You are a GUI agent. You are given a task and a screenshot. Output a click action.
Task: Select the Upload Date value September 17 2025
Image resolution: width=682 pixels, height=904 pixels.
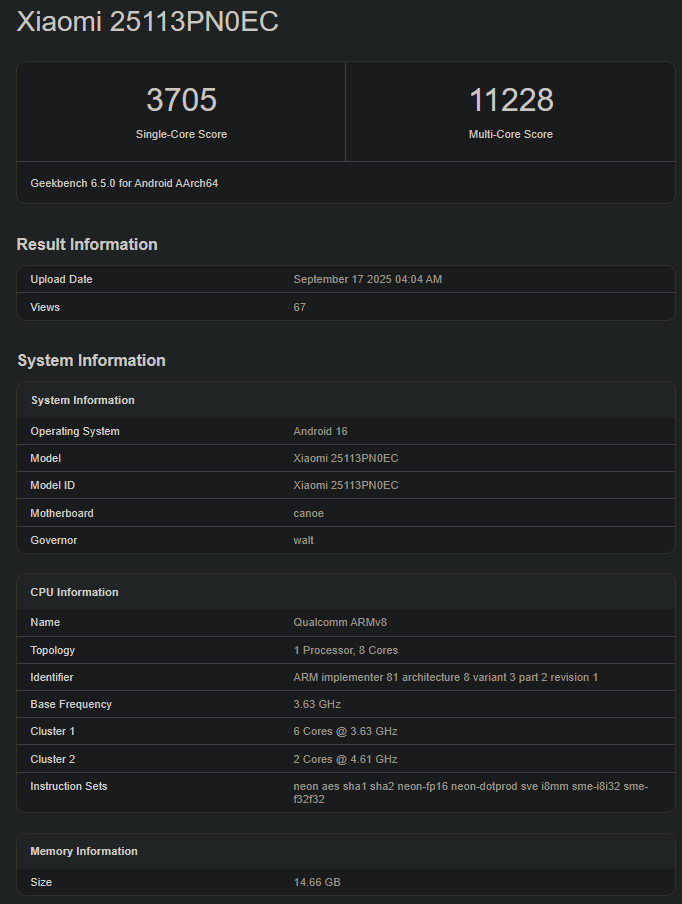point(367,279)
